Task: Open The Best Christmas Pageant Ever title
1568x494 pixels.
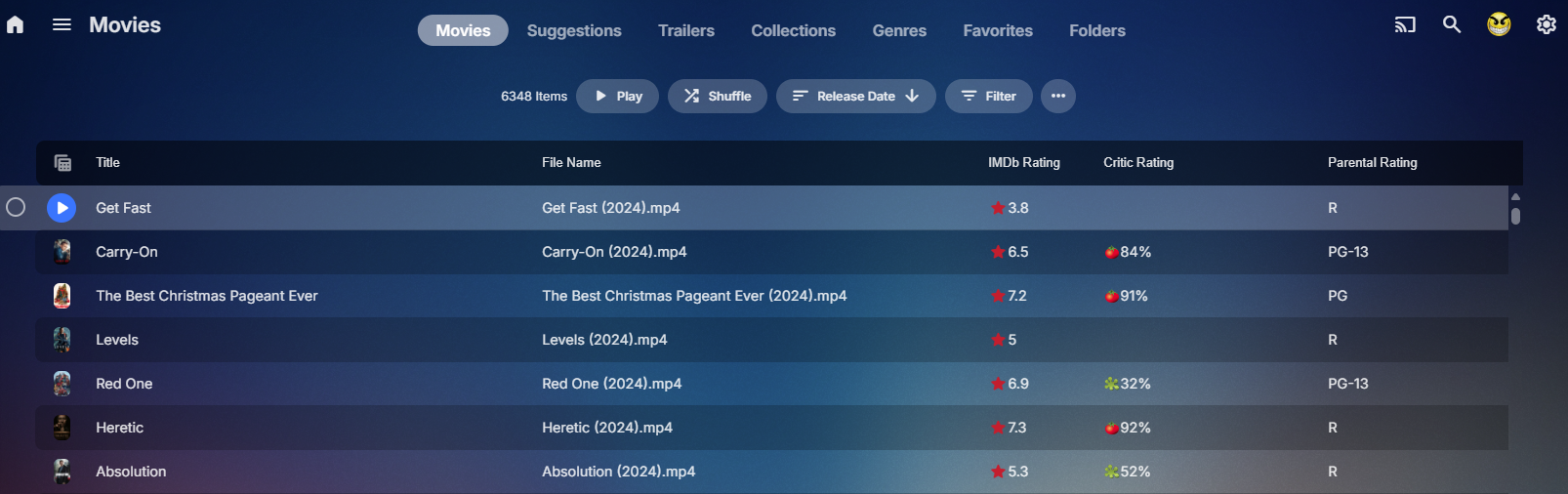Action: pos(207,296)
